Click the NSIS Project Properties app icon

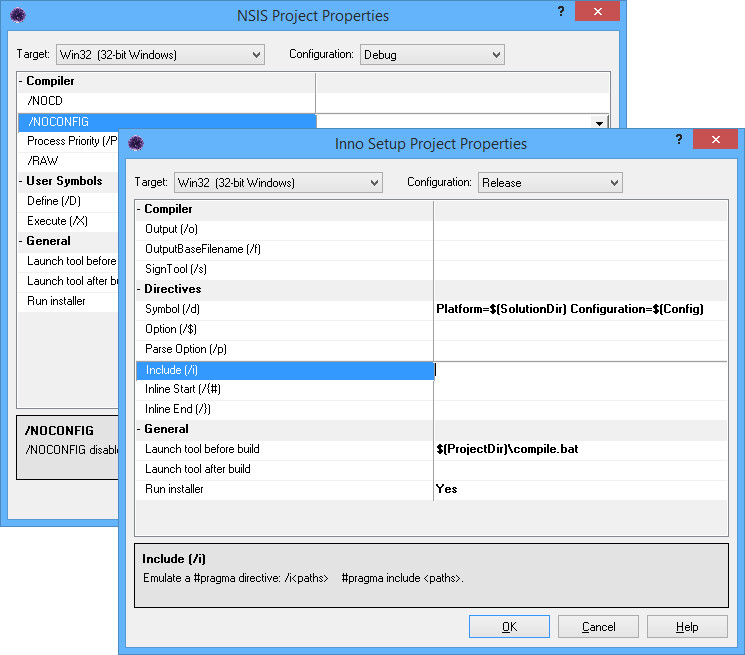point(18,15)
